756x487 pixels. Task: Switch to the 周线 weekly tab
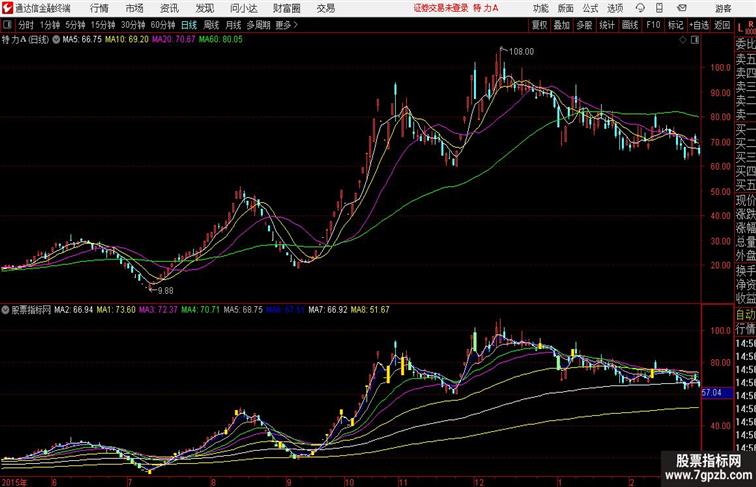pyautogui.click(x=211, y=25)
